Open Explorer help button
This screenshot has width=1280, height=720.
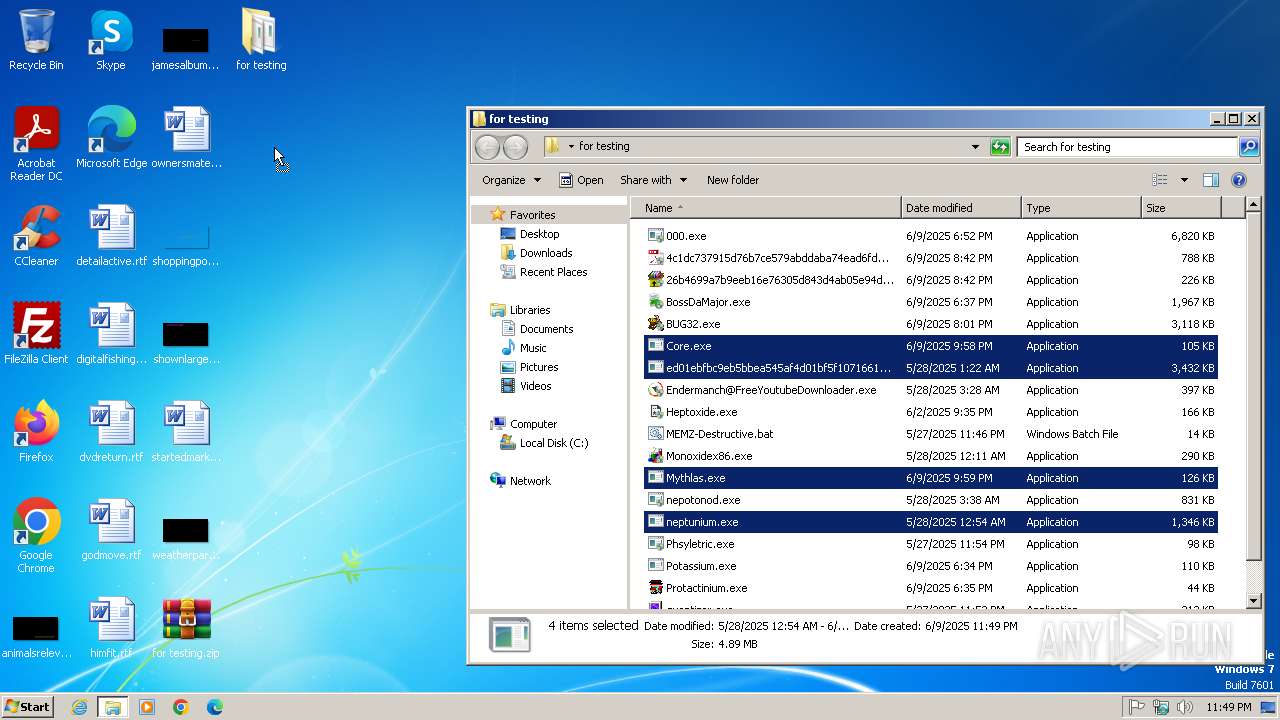click(x=1239, y=180)
